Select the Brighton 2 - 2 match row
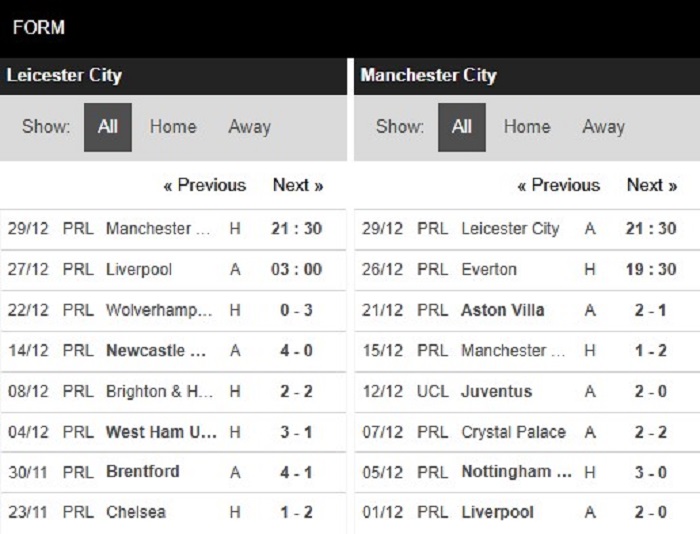The image size is (700, 534). [173, 392]
